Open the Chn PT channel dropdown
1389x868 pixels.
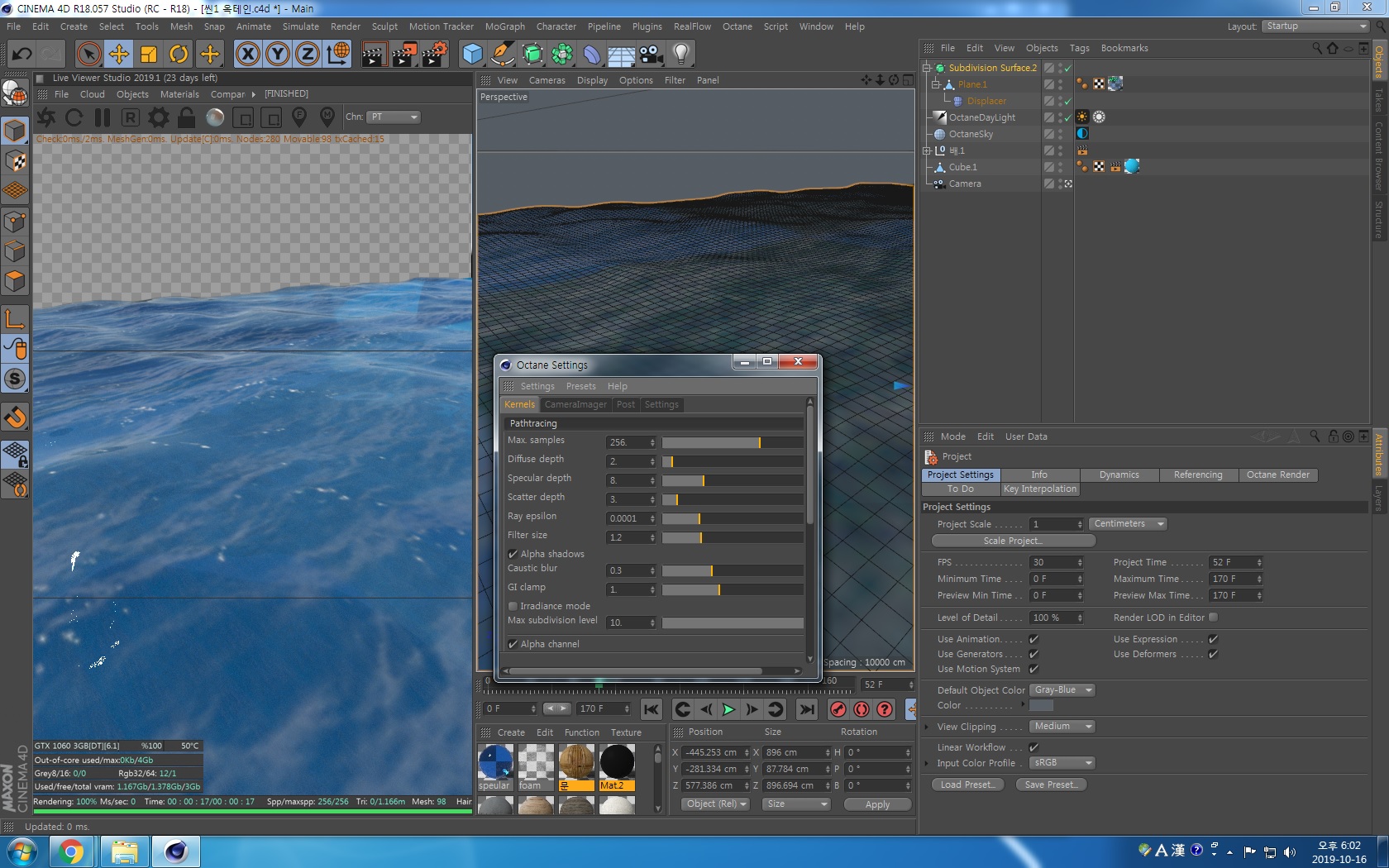tap(394, 117)
